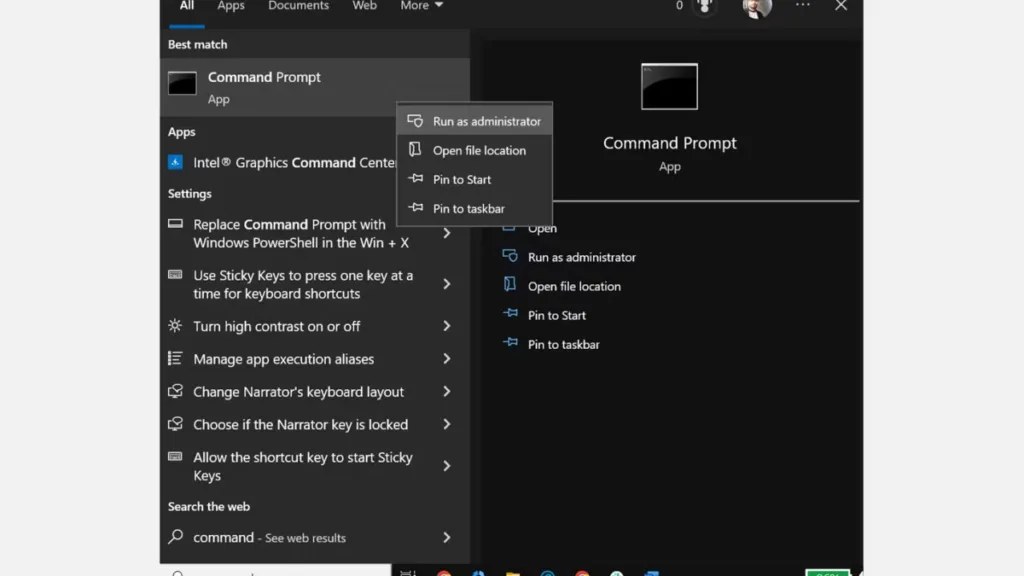Select Run as administrator in context menu
The image size is (1024, 576).
(x=475, y=121)
